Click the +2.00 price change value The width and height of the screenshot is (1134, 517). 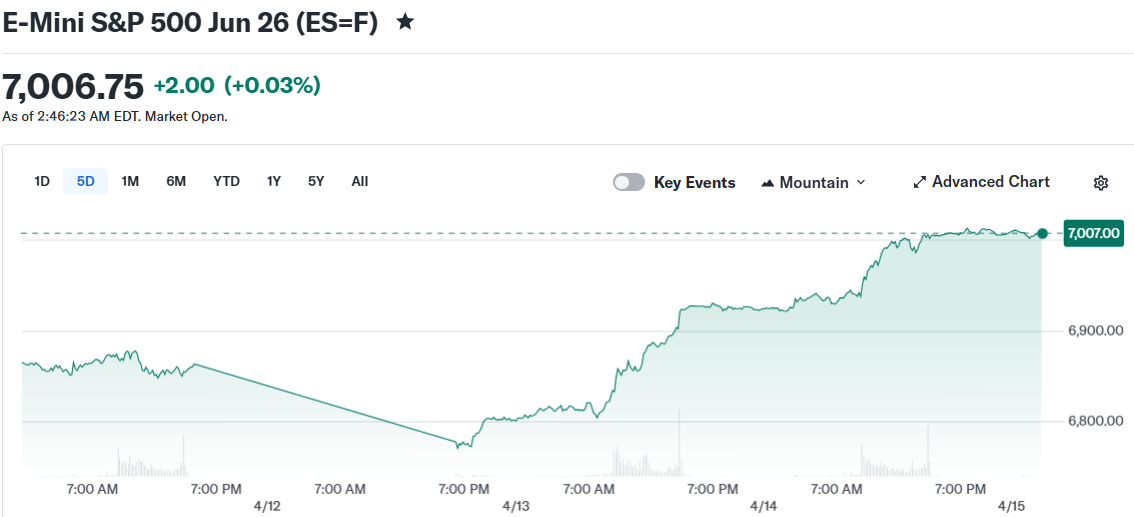pos(184,85)
